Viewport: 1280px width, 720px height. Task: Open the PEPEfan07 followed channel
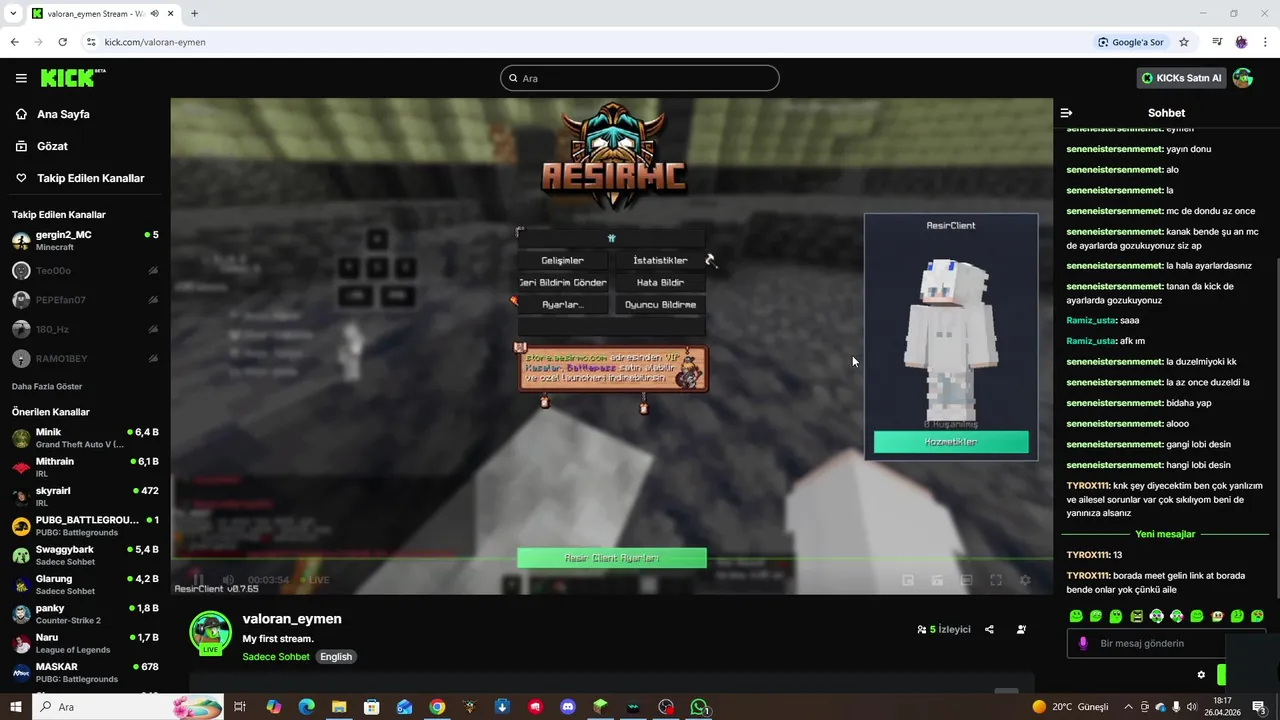[85, 300]
